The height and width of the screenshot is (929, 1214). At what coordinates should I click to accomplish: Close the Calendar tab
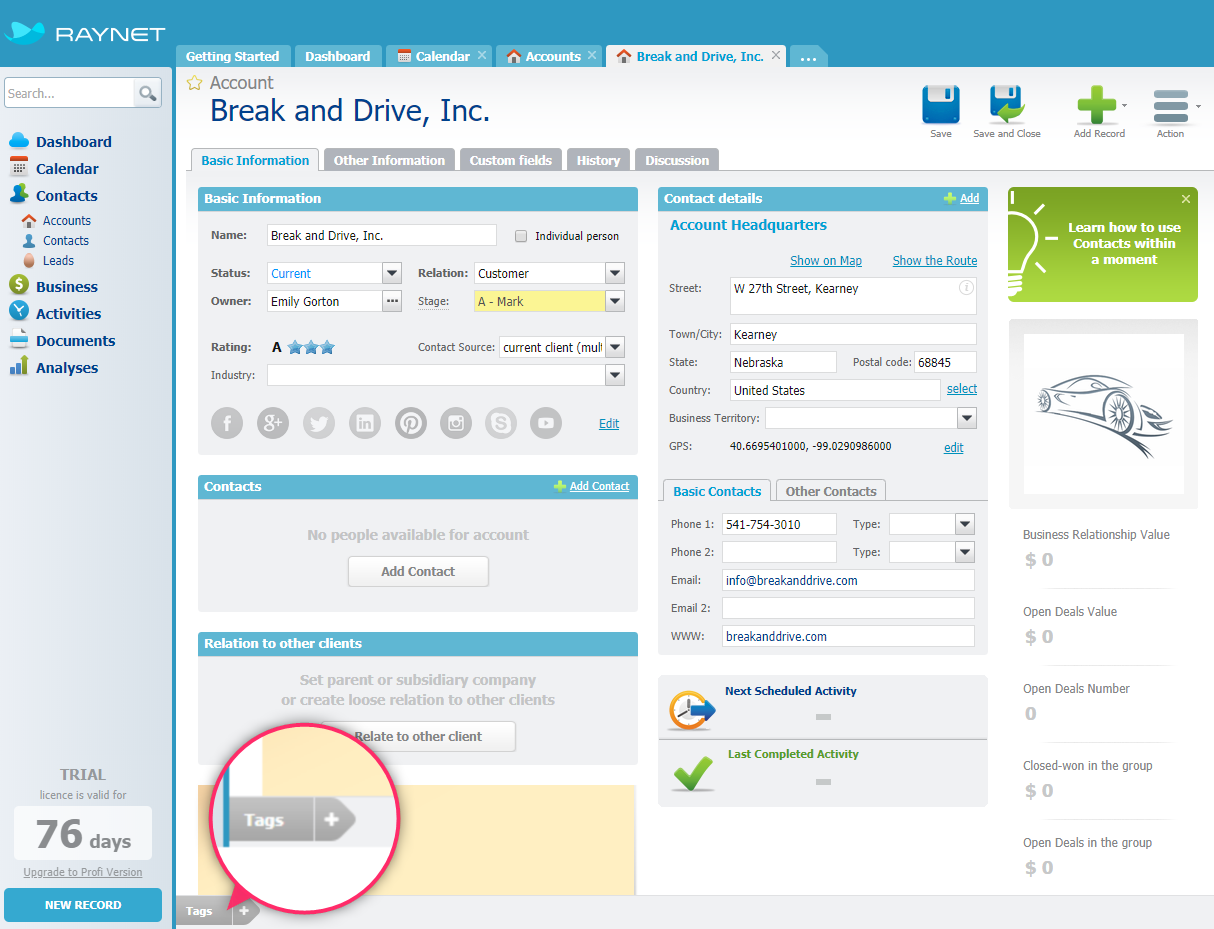482,56
